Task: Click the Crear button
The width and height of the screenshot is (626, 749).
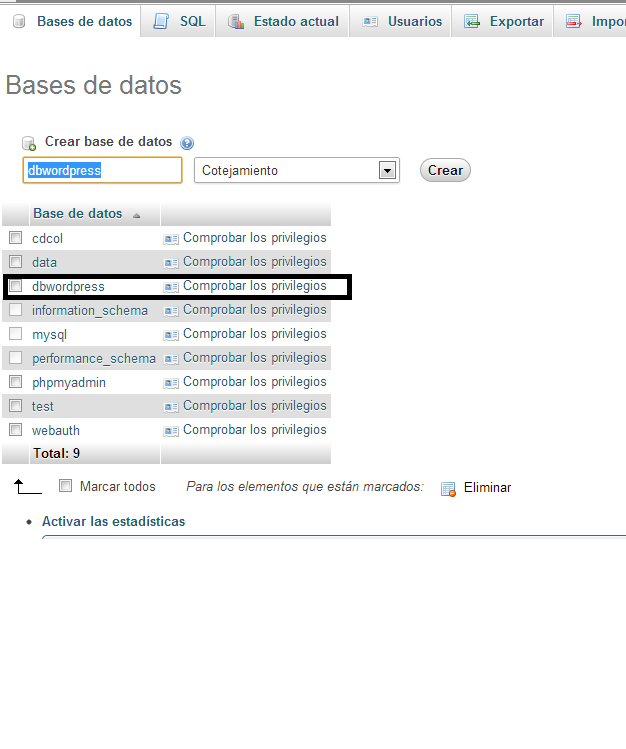Action: click(x=445, y=170)
